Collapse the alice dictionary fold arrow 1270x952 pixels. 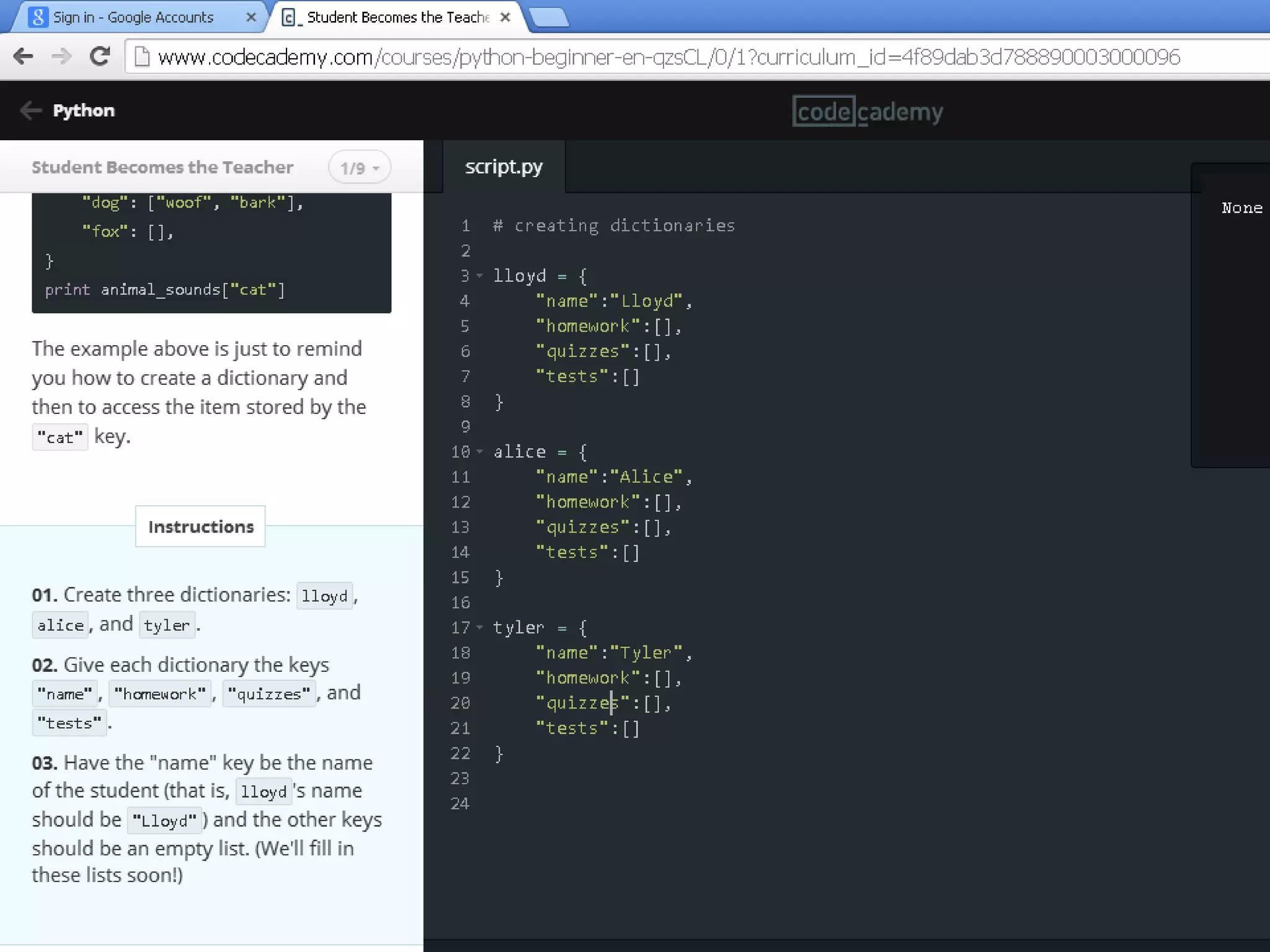[x=479, y=452]
